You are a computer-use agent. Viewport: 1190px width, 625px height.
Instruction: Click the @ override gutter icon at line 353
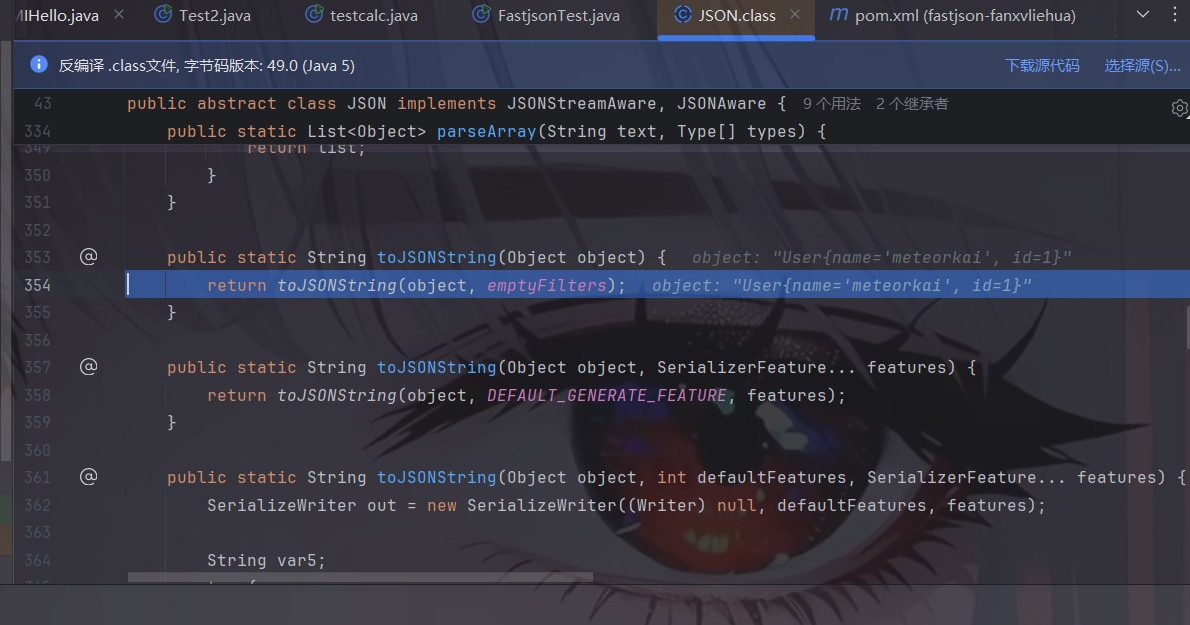(88, 257)
